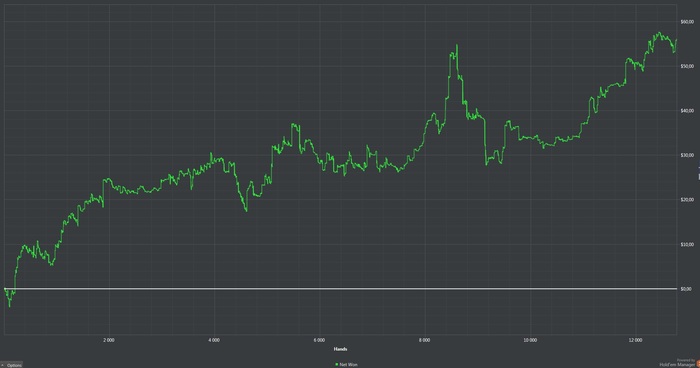Open the Options button below the graph
This screenshot has height=368, width=700.
pos(11,365)
